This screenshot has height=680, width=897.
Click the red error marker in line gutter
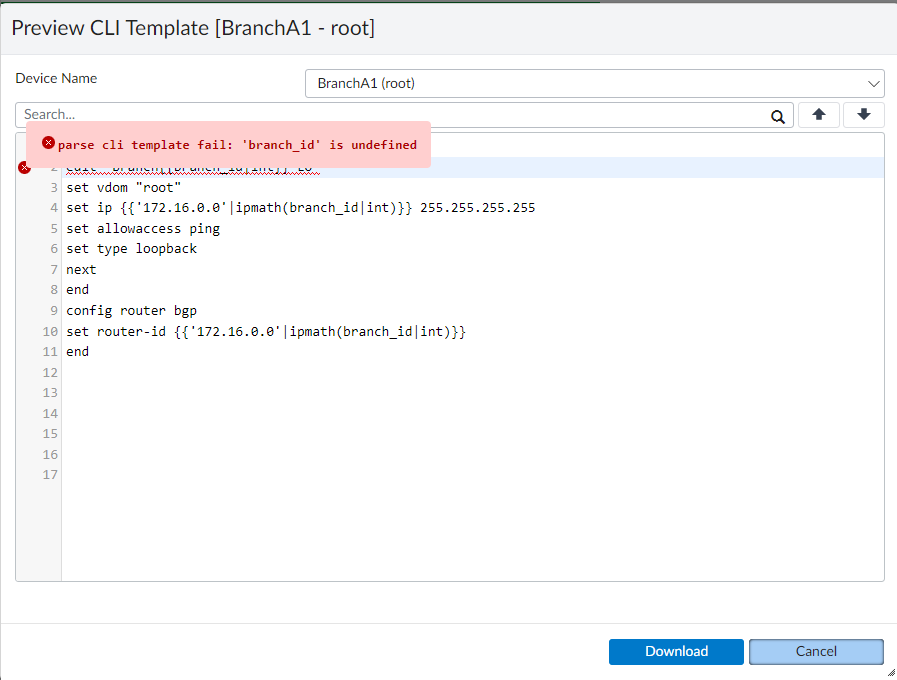coord(25,167)
